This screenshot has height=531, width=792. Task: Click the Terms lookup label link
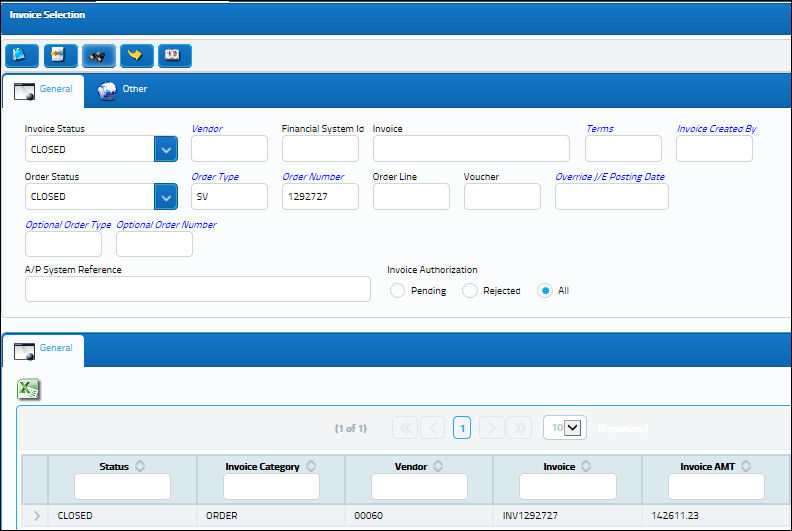600,129
